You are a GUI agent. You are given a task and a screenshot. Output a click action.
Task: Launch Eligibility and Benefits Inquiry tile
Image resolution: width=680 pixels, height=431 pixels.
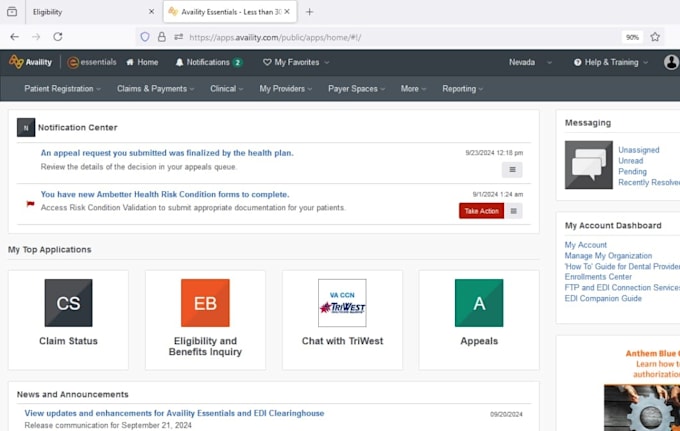click(205, 320)
